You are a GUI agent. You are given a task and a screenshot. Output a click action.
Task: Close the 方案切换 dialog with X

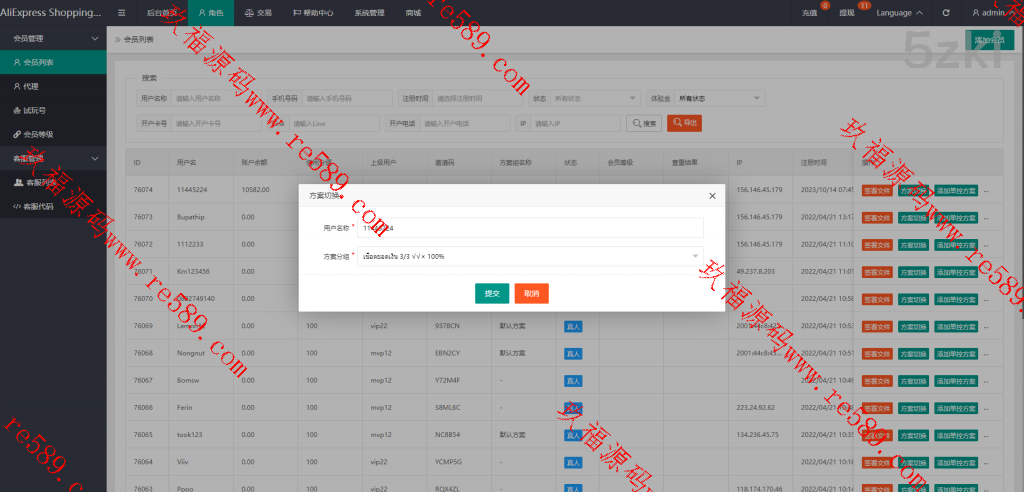[712, 196]
